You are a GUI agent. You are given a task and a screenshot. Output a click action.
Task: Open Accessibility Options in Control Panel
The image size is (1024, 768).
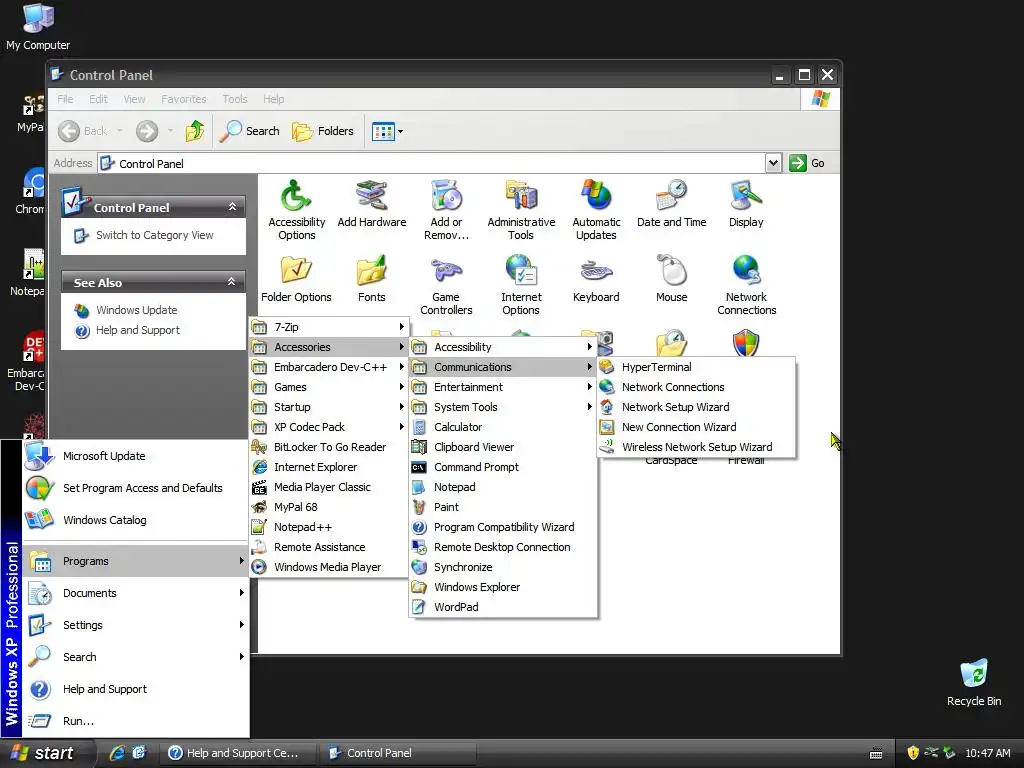(296, 210)
